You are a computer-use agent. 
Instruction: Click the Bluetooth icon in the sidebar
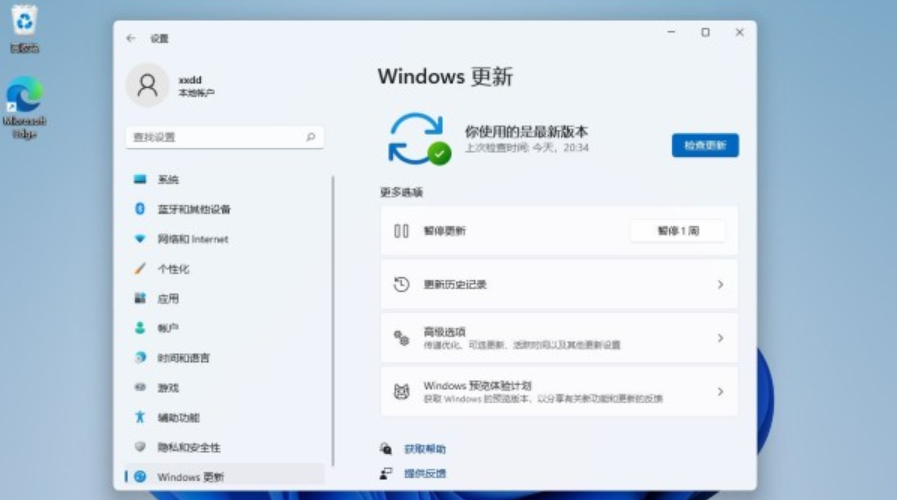(140, 208)
